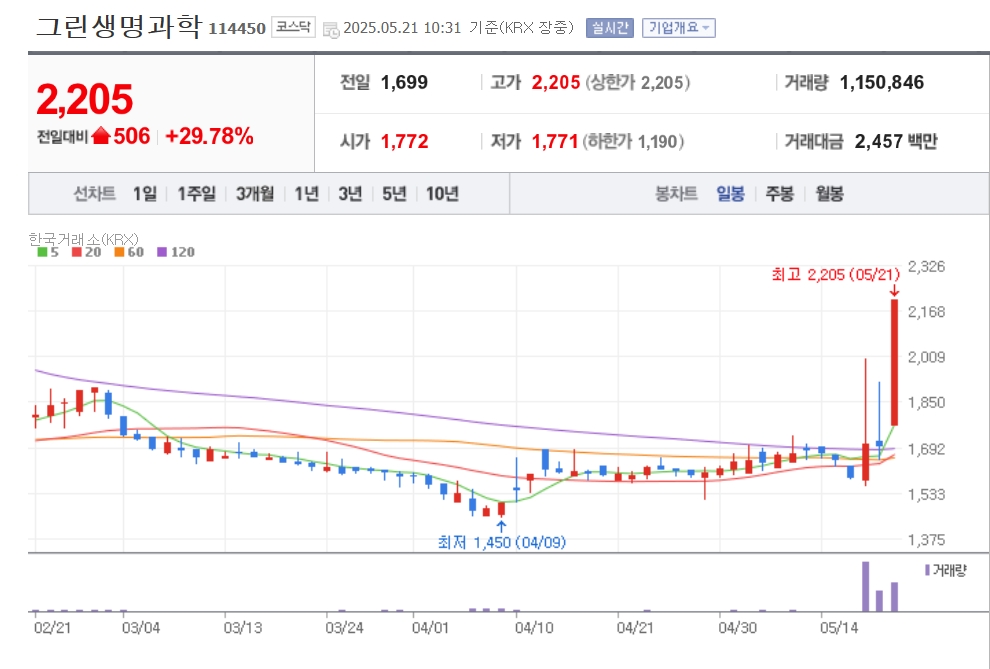This screenshot has height=669, width=990.
Task: Click the tallest purple volume bar
Action: [x=865, y=586]
